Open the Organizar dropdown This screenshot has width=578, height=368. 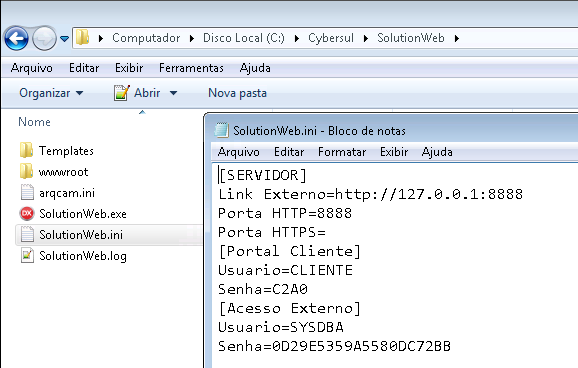(x=51, y=93)
